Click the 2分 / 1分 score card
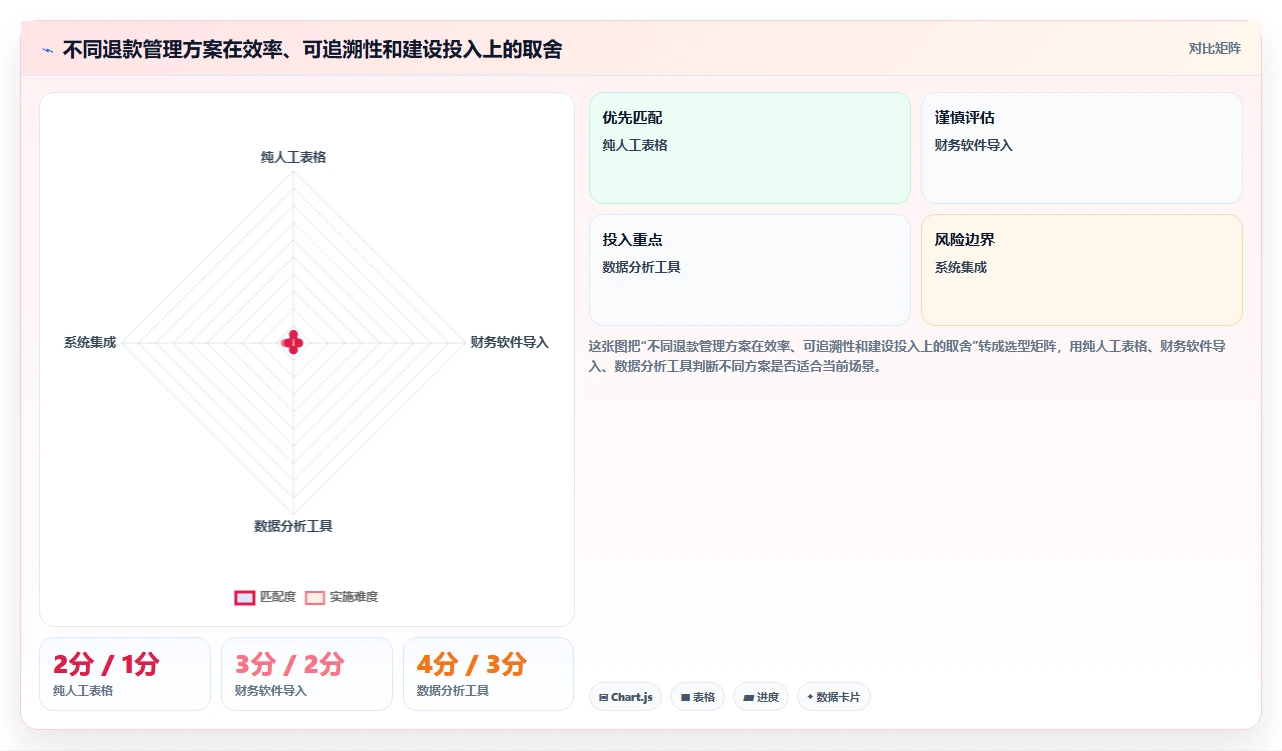This screenshot has height=751, width=1282. (x=125, y=674)
